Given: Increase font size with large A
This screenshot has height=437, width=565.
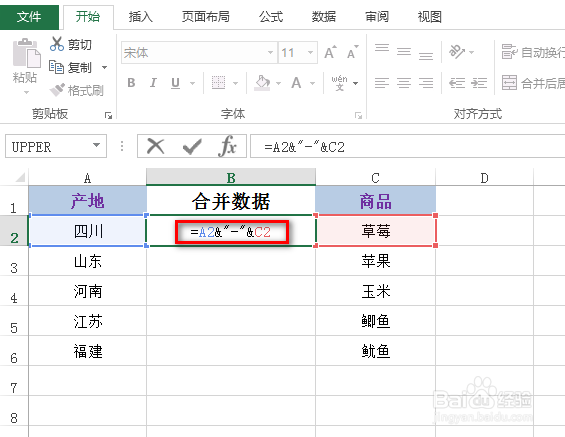Looking at the screenshot, I should (330, 53).
